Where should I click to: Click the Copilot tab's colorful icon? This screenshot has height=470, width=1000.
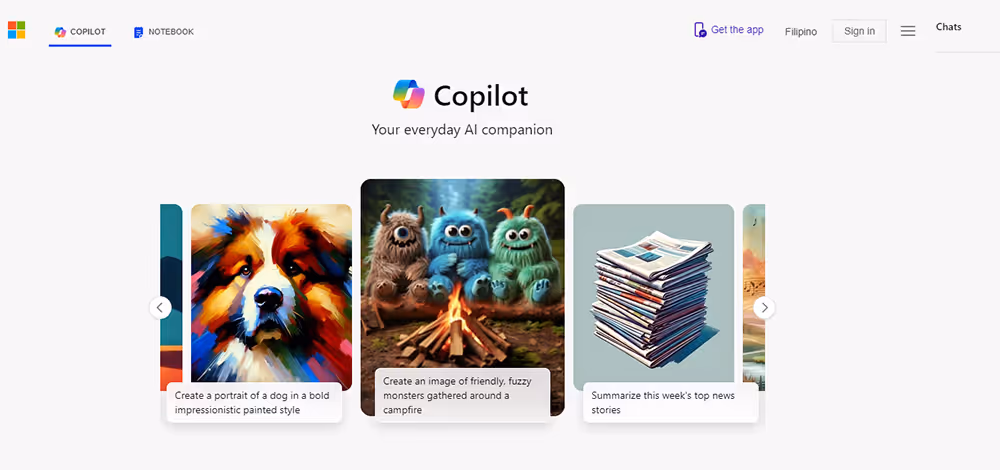coord(60,32)
